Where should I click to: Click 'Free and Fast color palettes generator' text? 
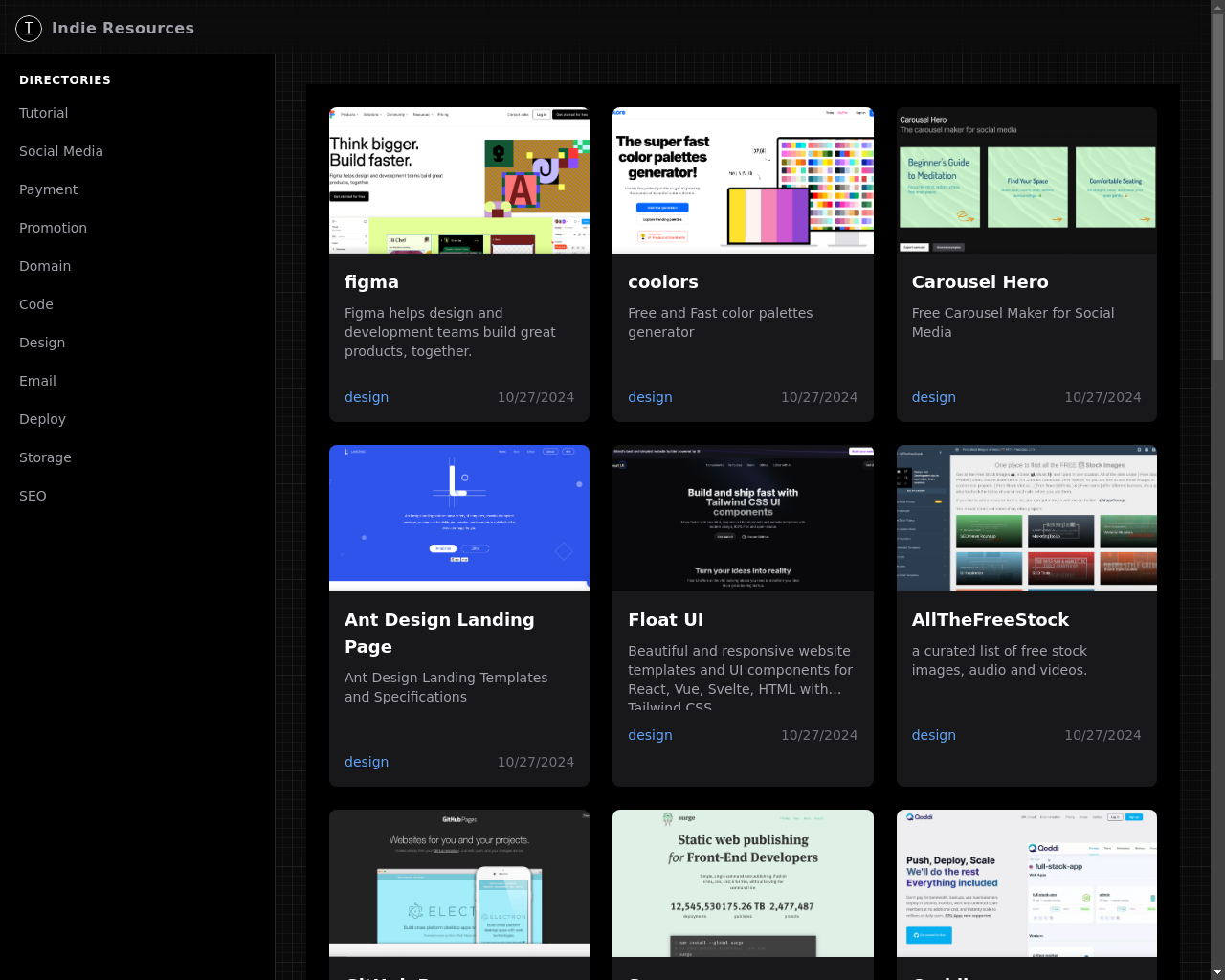coord(721,323)
